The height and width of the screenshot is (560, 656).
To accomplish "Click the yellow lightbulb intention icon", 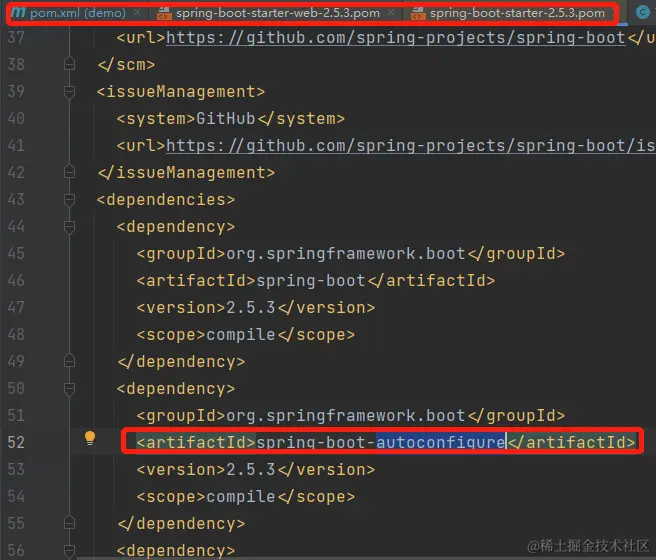I will point(90,438).
